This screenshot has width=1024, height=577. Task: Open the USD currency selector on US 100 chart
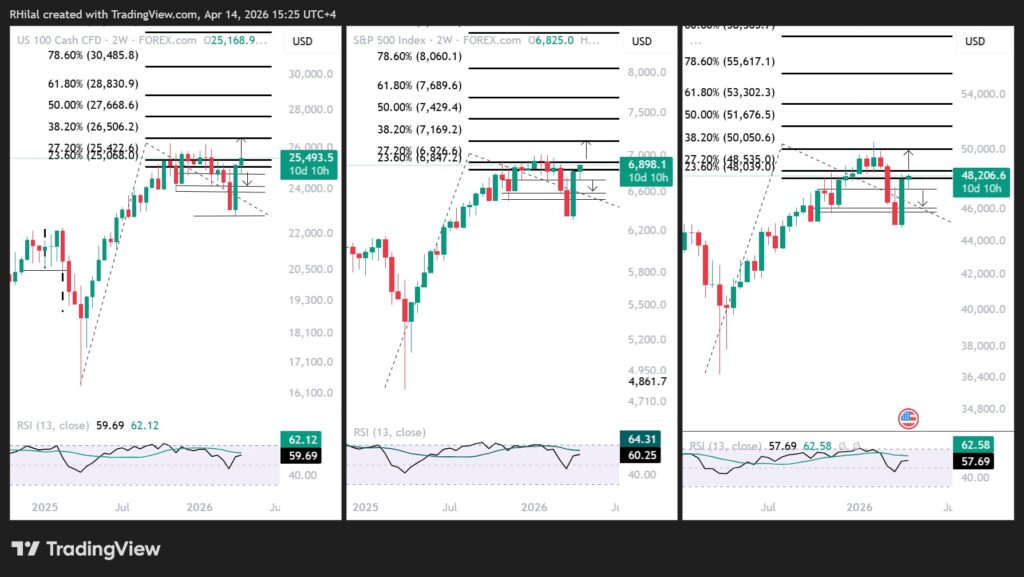pos(302,41)
